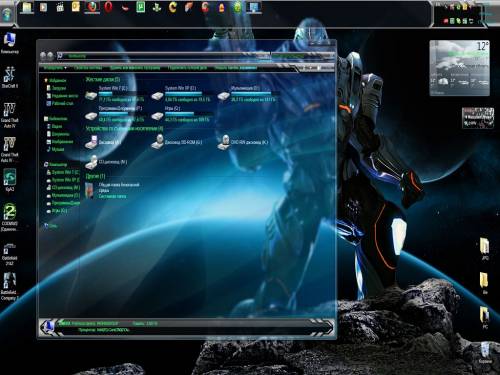Select the DVD RW drive (K:)
Viewport: 500px width, 375px height.
tap(243, 142)
